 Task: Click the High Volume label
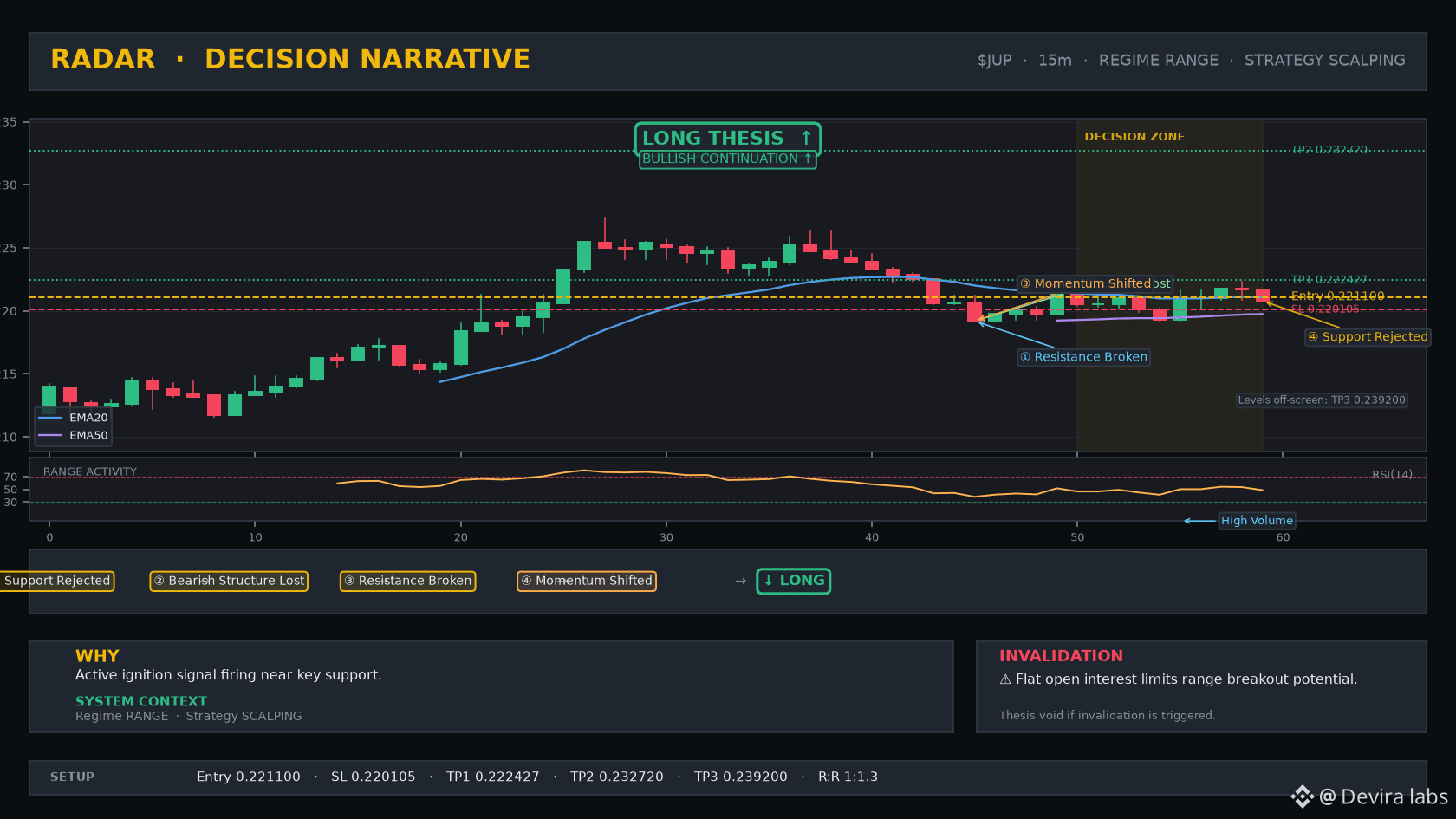tap(1257, 521)
